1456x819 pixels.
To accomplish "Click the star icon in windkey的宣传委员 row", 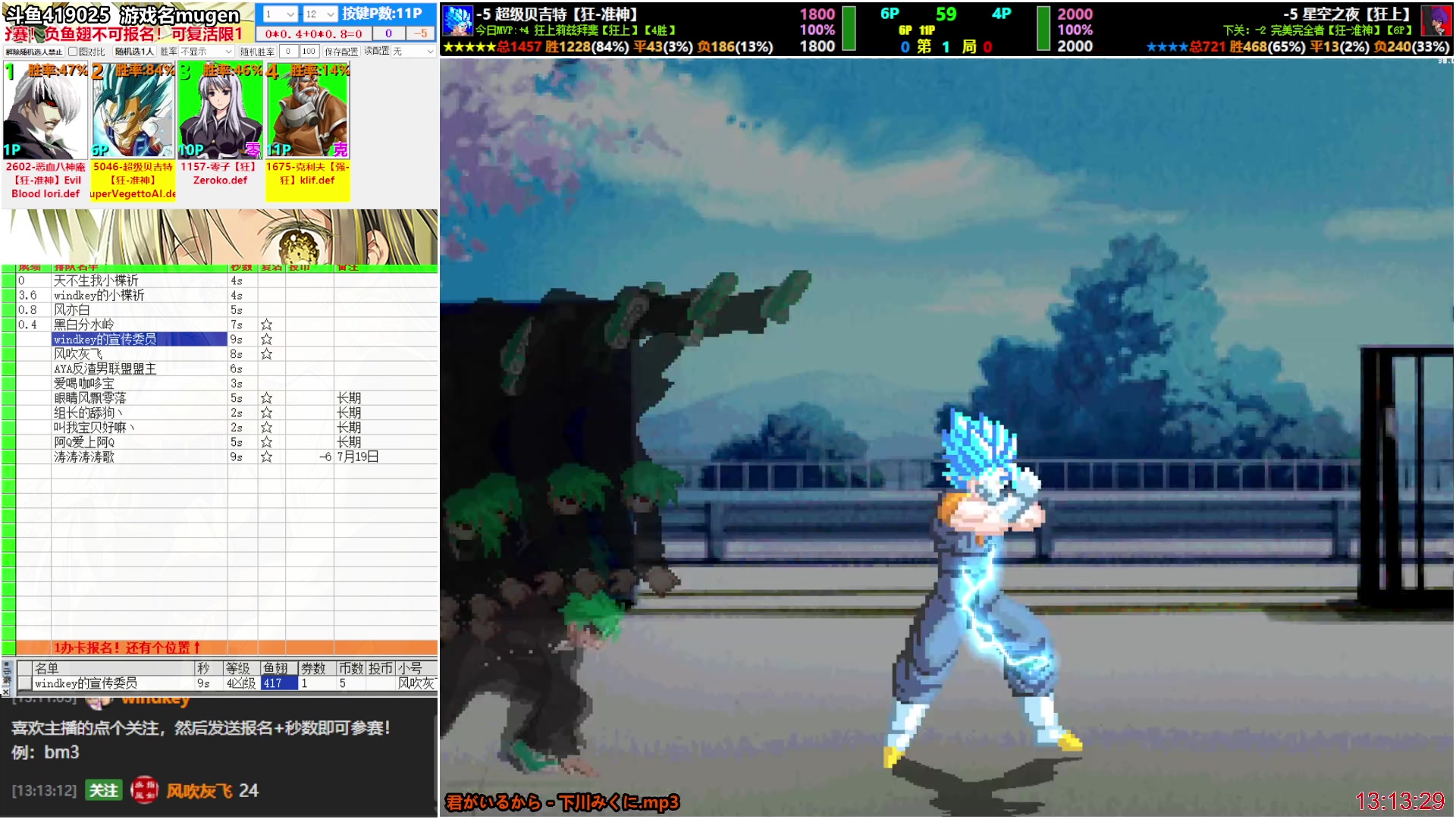I will [266, 339].
